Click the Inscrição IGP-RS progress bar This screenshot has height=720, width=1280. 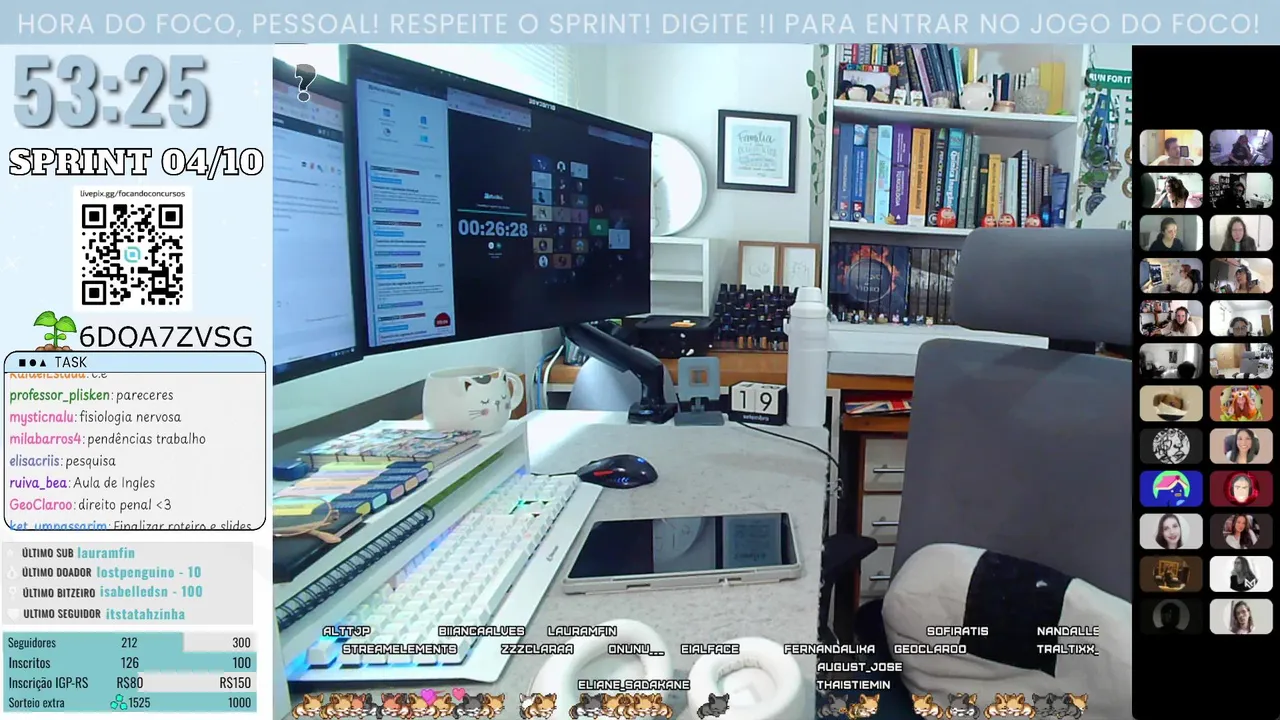click(x=130, y=683)
